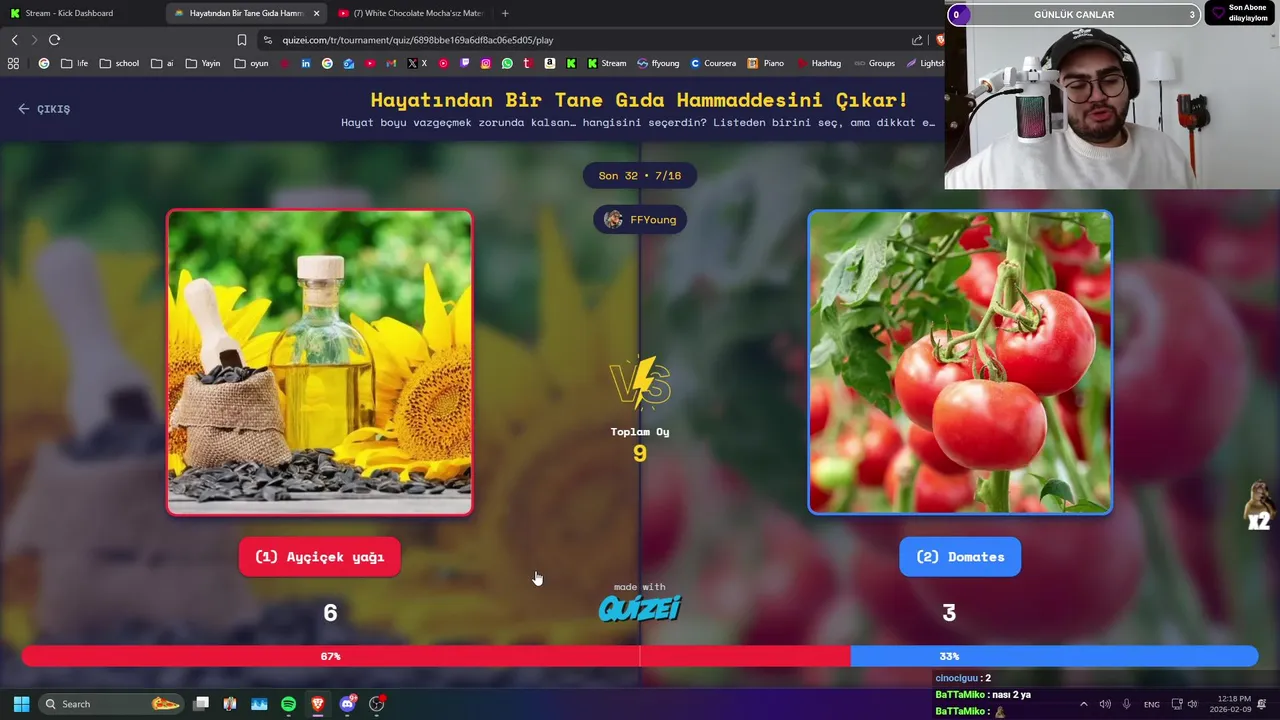Open the WhatsApp bookmark icon
The image size is (1280, 720).
507,63
